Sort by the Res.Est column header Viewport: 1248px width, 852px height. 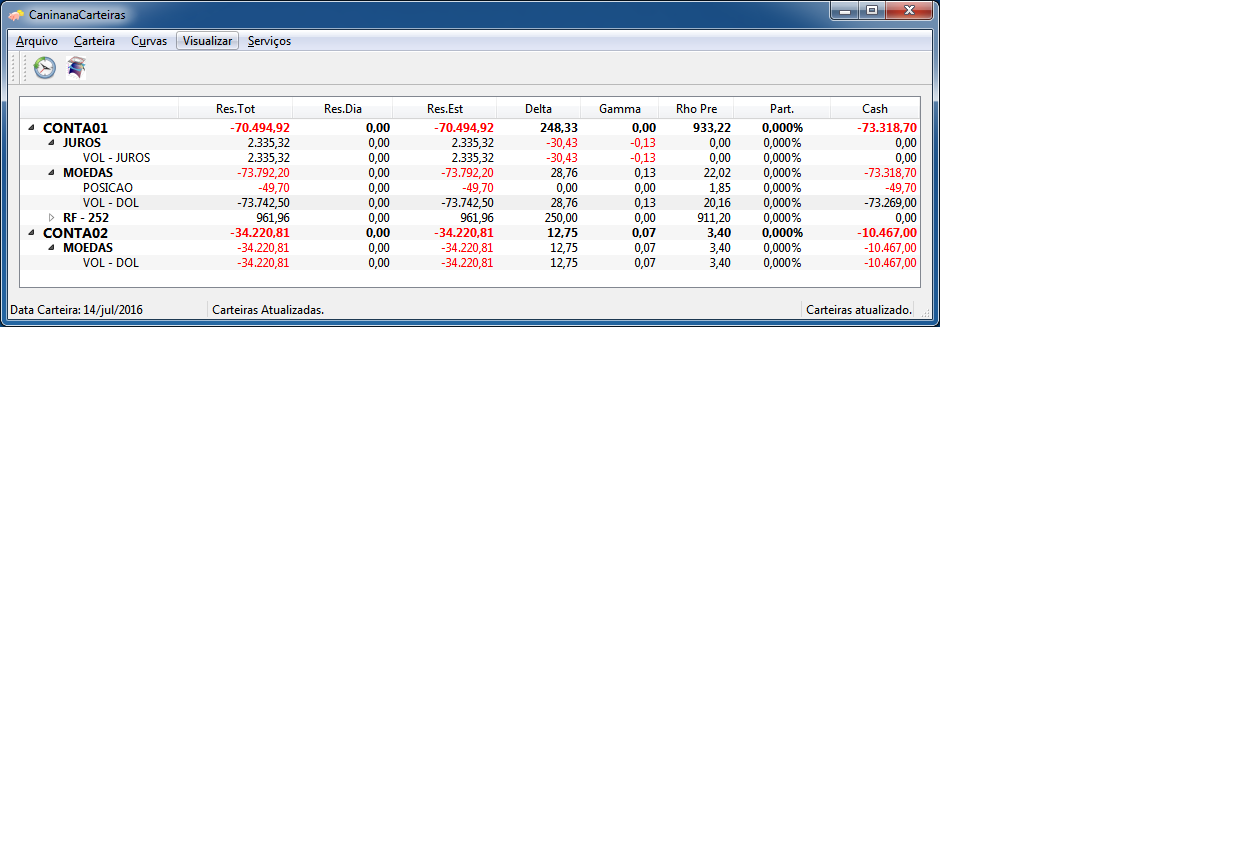445,108
